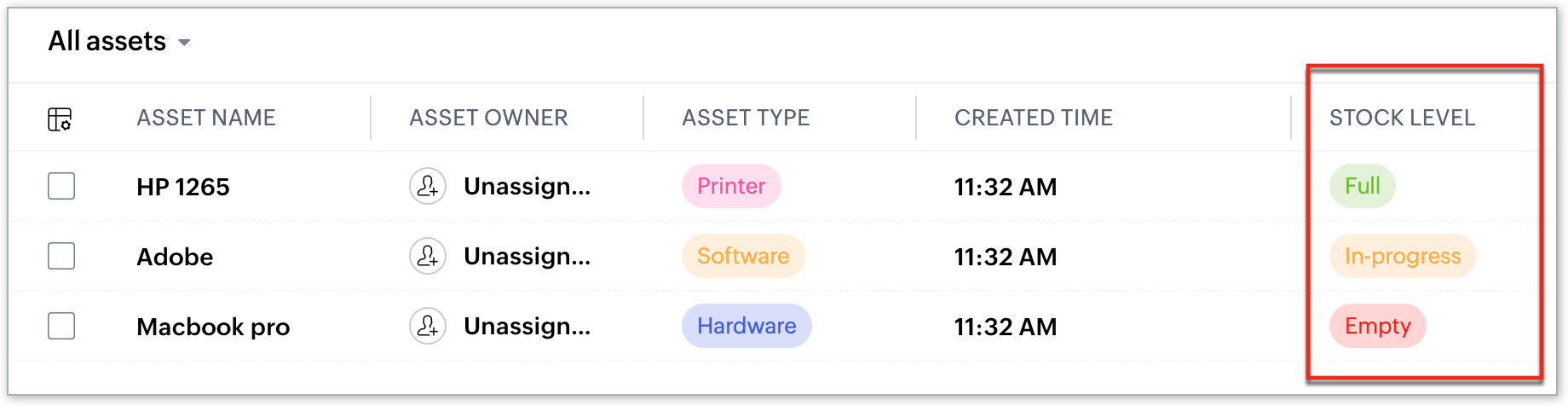Open the Macbook pro asset record
Image resolution: width=1568 pixels, height=406 pixels.
point(213,327)
